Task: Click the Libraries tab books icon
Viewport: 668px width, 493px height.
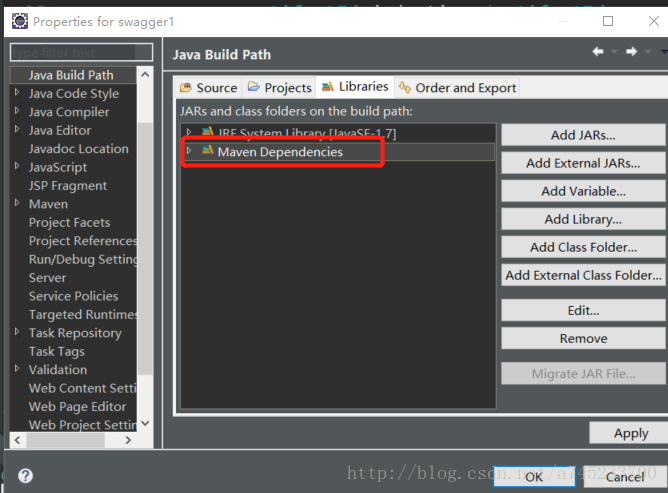Action: pyautogui.click(x=328, y=86)
